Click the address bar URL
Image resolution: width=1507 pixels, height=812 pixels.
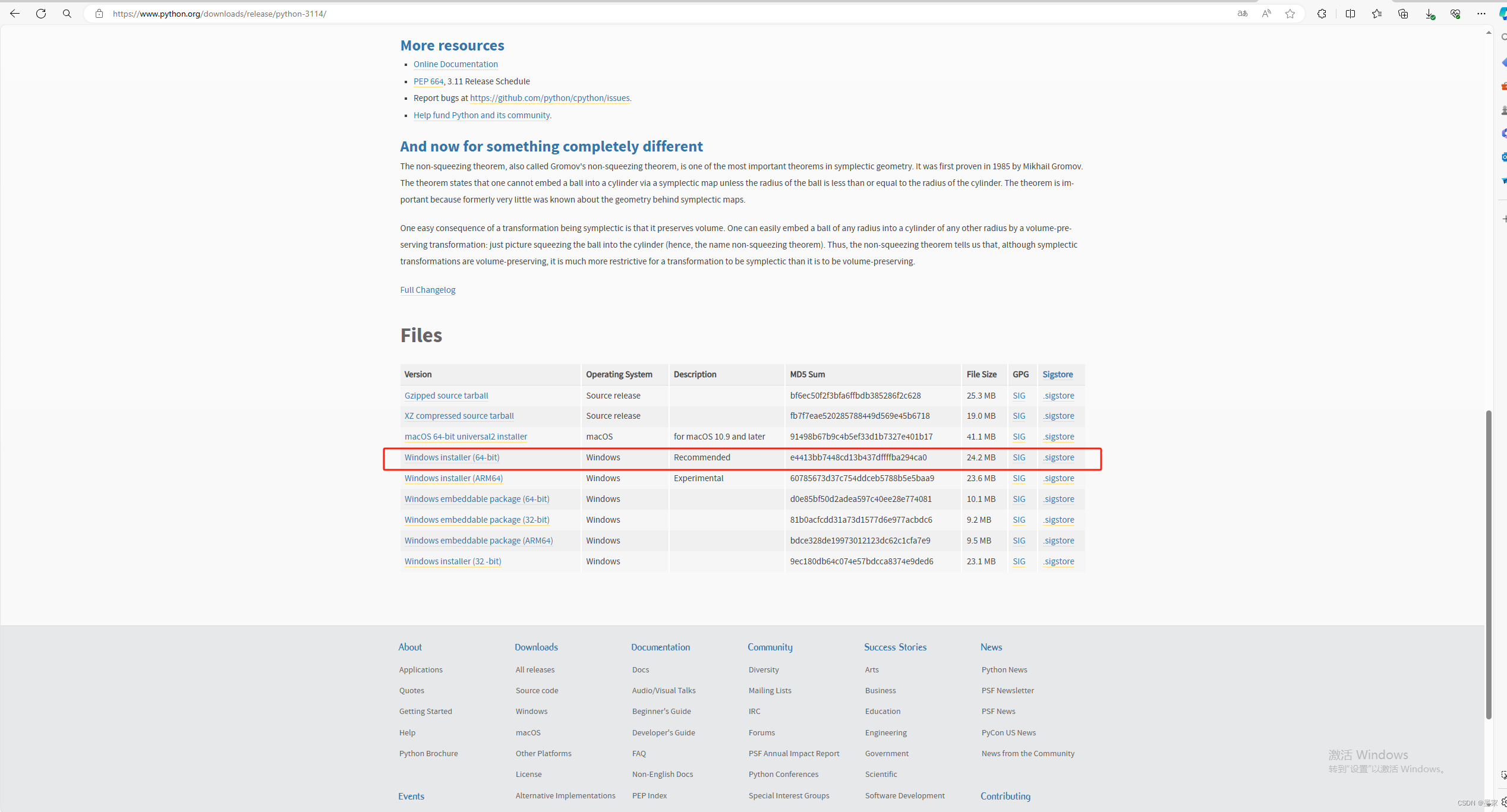coord(219,14)
